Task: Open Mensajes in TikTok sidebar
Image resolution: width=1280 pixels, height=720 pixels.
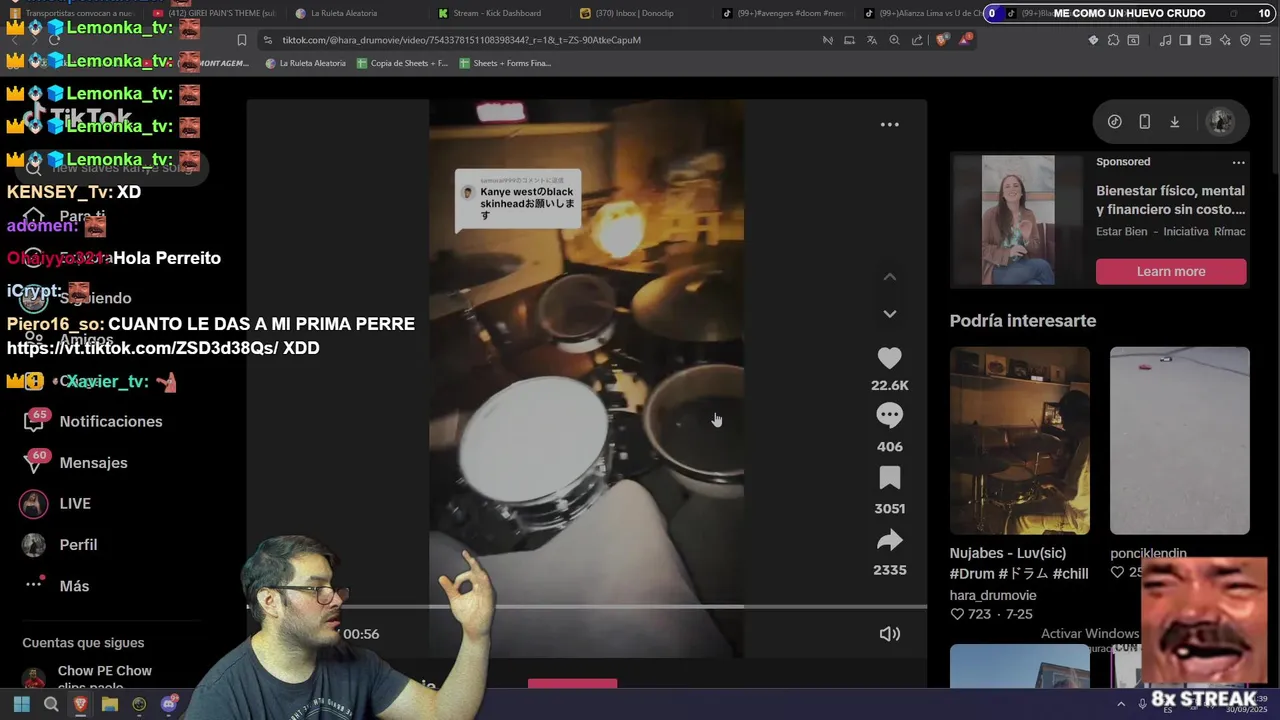Action: (76, 463)
